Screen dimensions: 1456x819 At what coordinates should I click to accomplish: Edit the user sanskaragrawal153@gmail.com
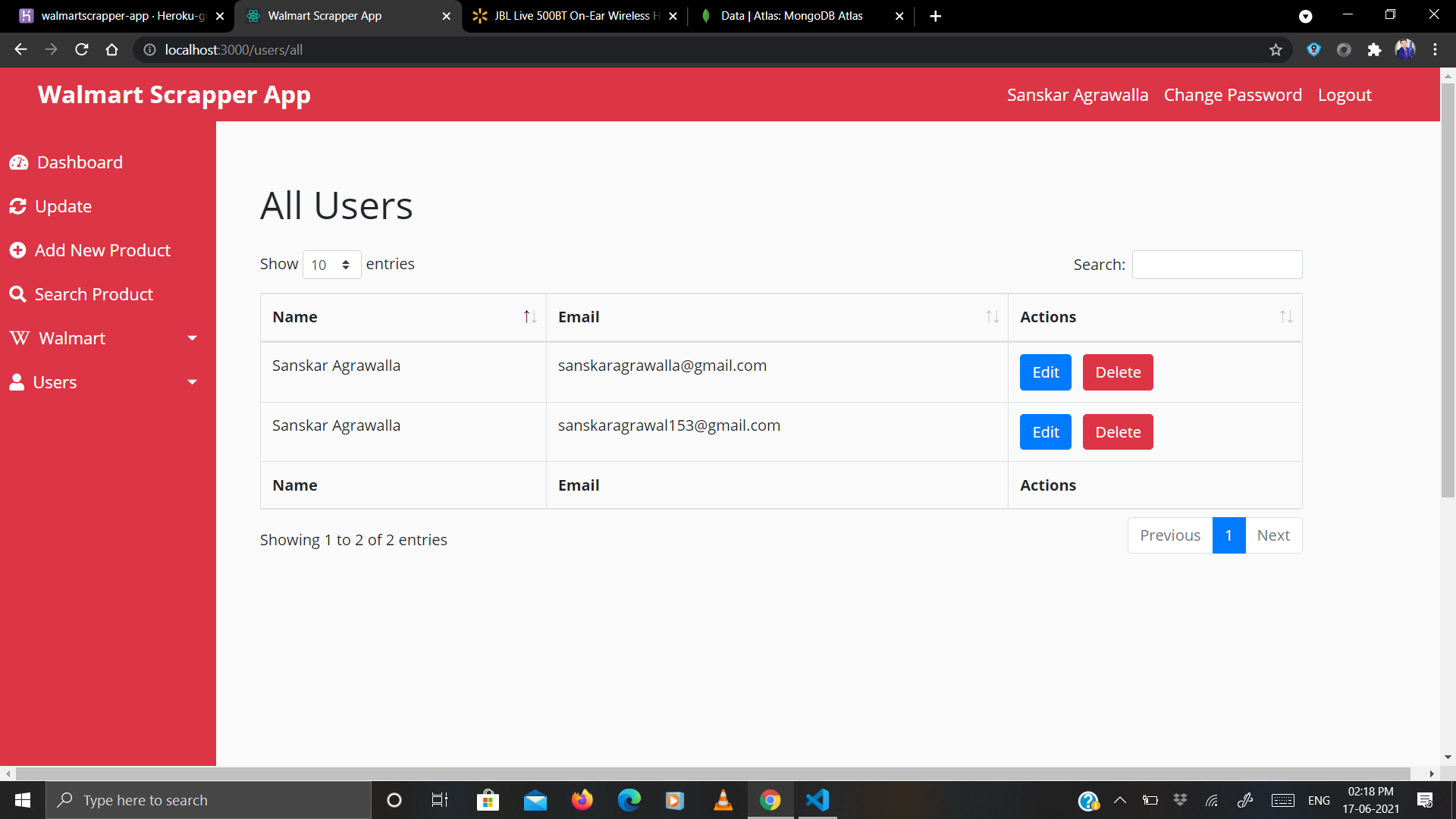pyautogui.click(x=1044, y=431)
